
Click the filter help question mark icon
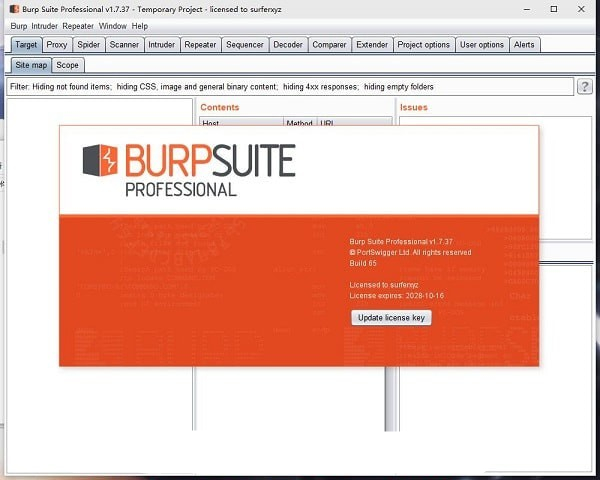click(584, 87)
